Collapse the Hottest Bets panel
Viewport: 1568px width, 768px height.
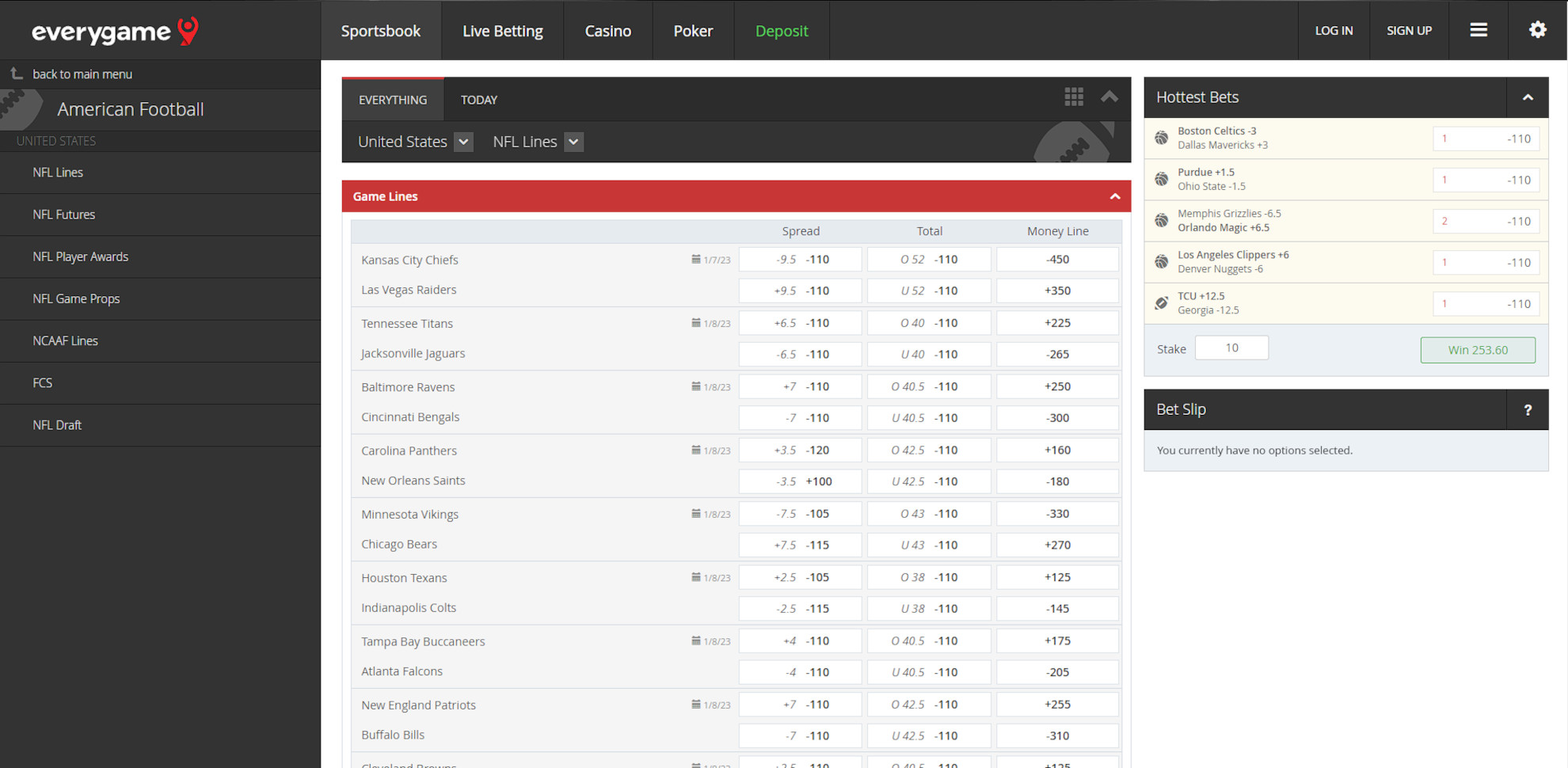pos(1528,97)
